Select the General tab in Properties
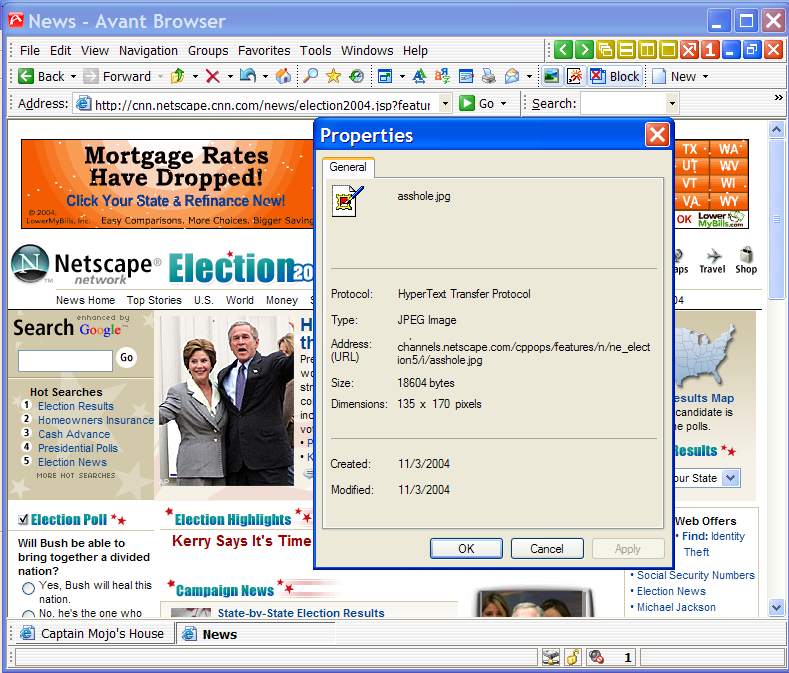Image resolution: width=789 pixels, height=673 pixels. [348, 167]
